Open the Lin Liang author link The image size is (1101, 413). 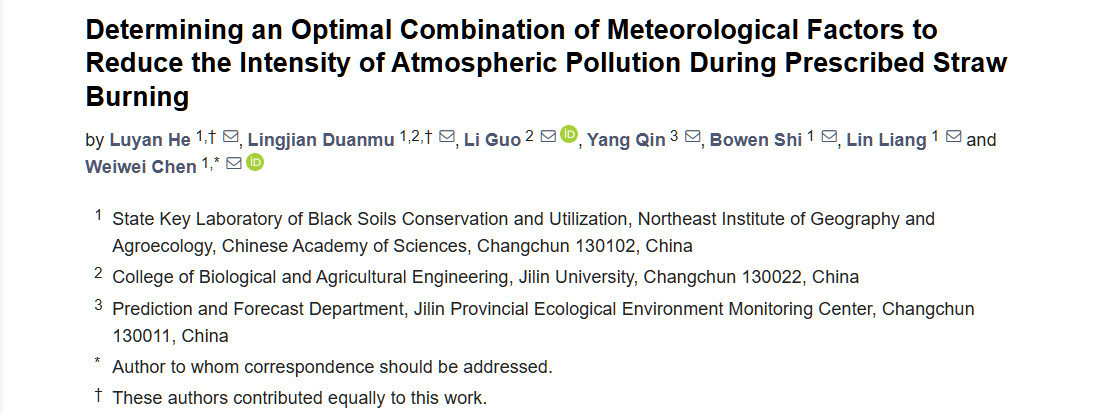[886, 140]
